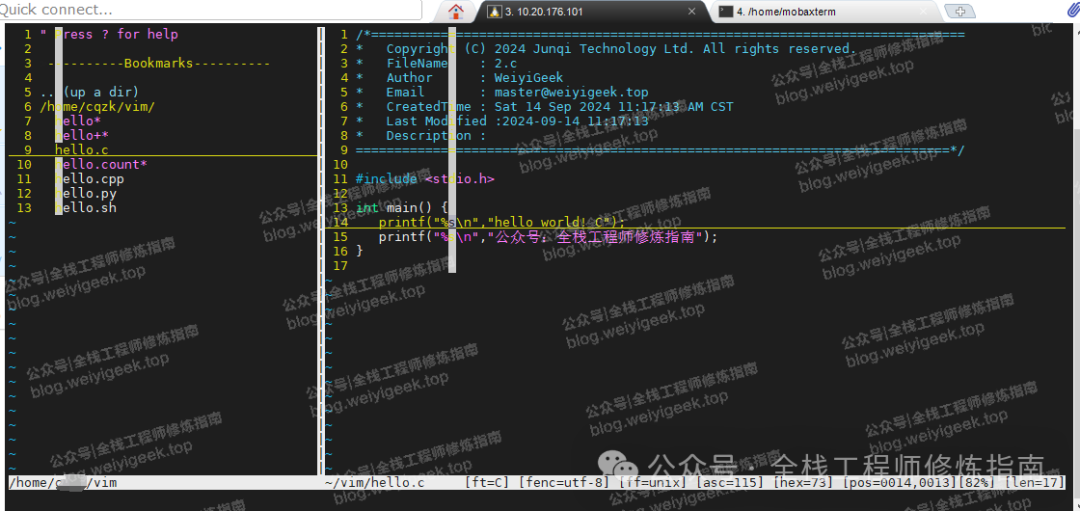The width and height of the screenshot is (1080, 511).
Task: Select hello.count* in the file tree
Action: pyautogui.click(x=101, y=165)
